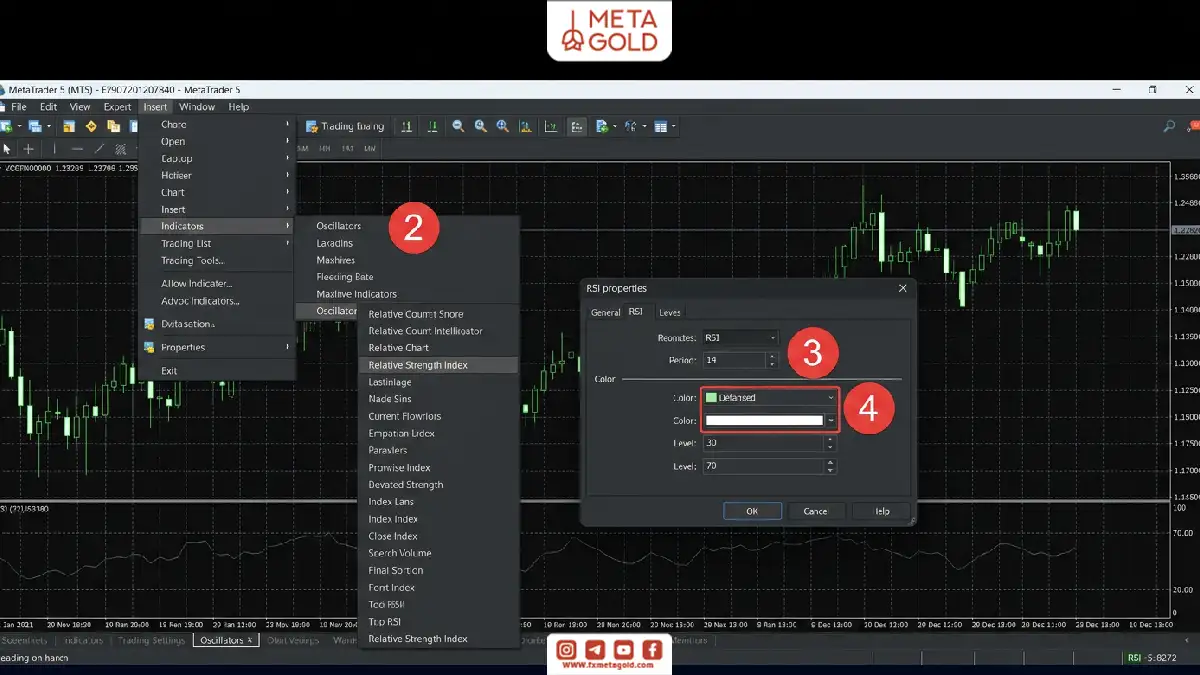Image resolution: width=1200 pixels, height=675 pixels.
Task: Switch to General tab in RSI properties
Action: tap(605, 312)
